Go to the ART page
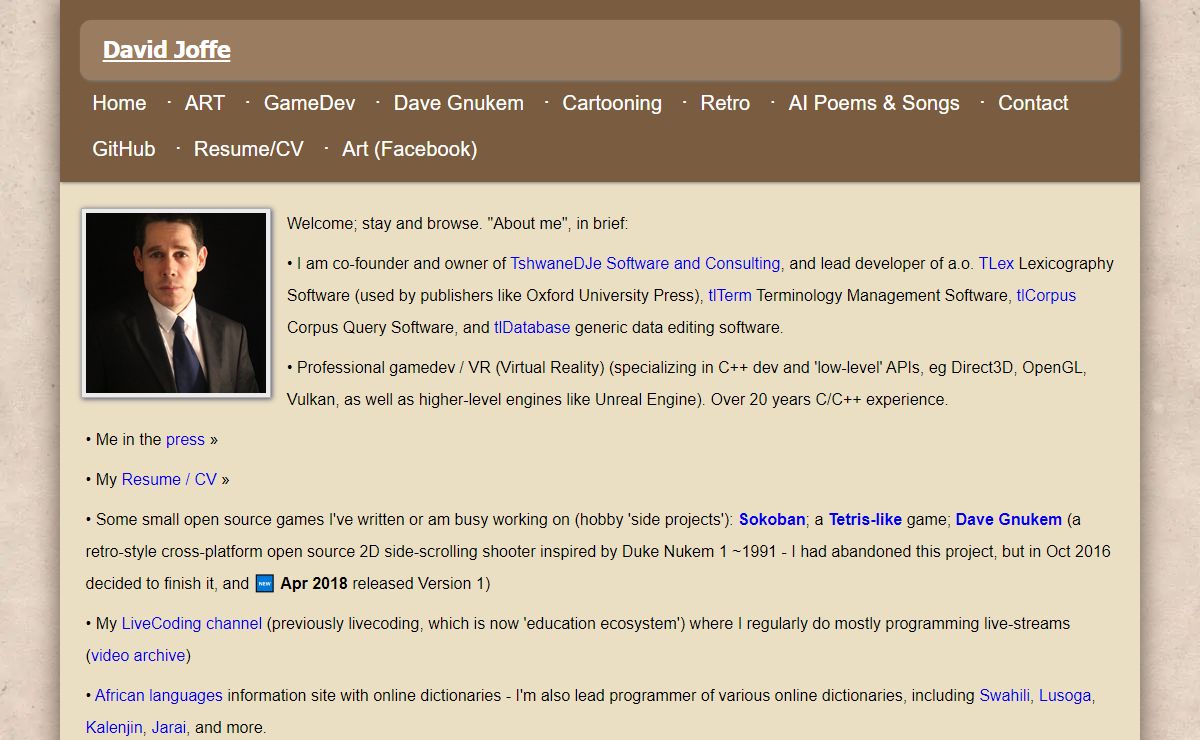 pos(205,103)
